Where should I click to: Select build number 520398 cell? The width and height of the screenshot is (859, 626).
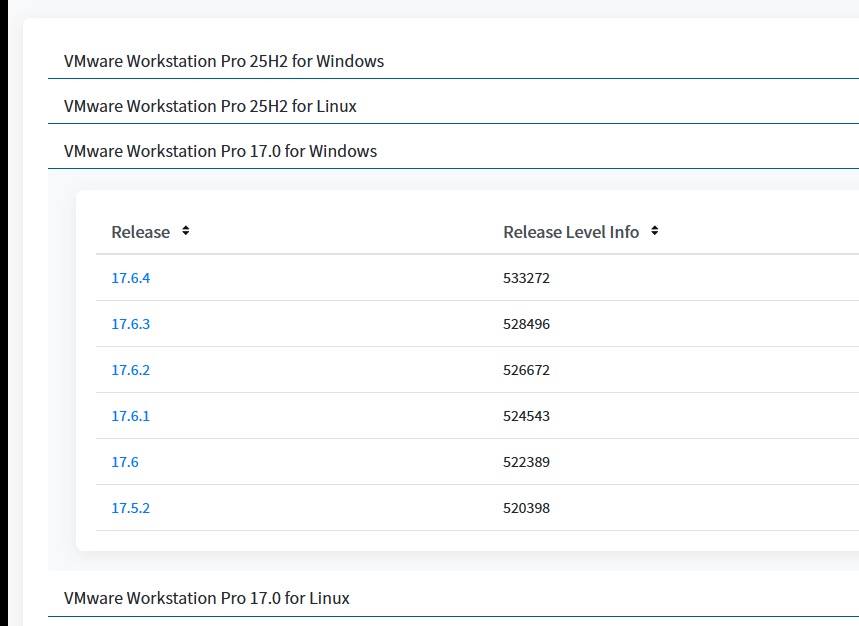526,508
